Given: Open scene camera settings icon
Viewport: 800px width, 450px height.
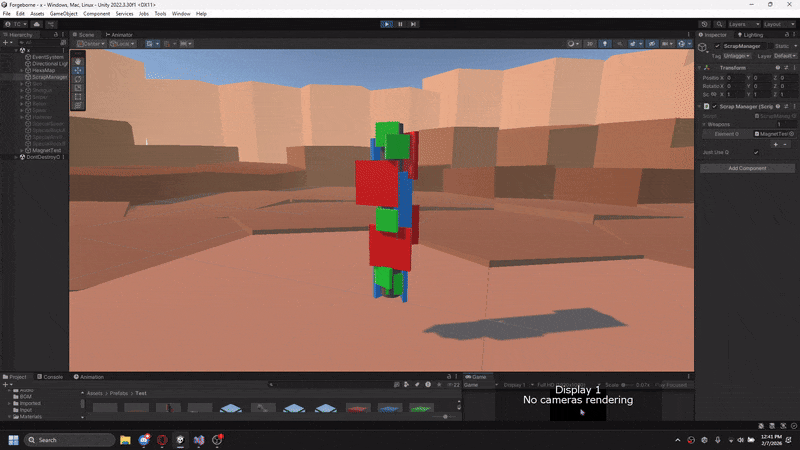Looking at the screenshot, I should 667,44.
